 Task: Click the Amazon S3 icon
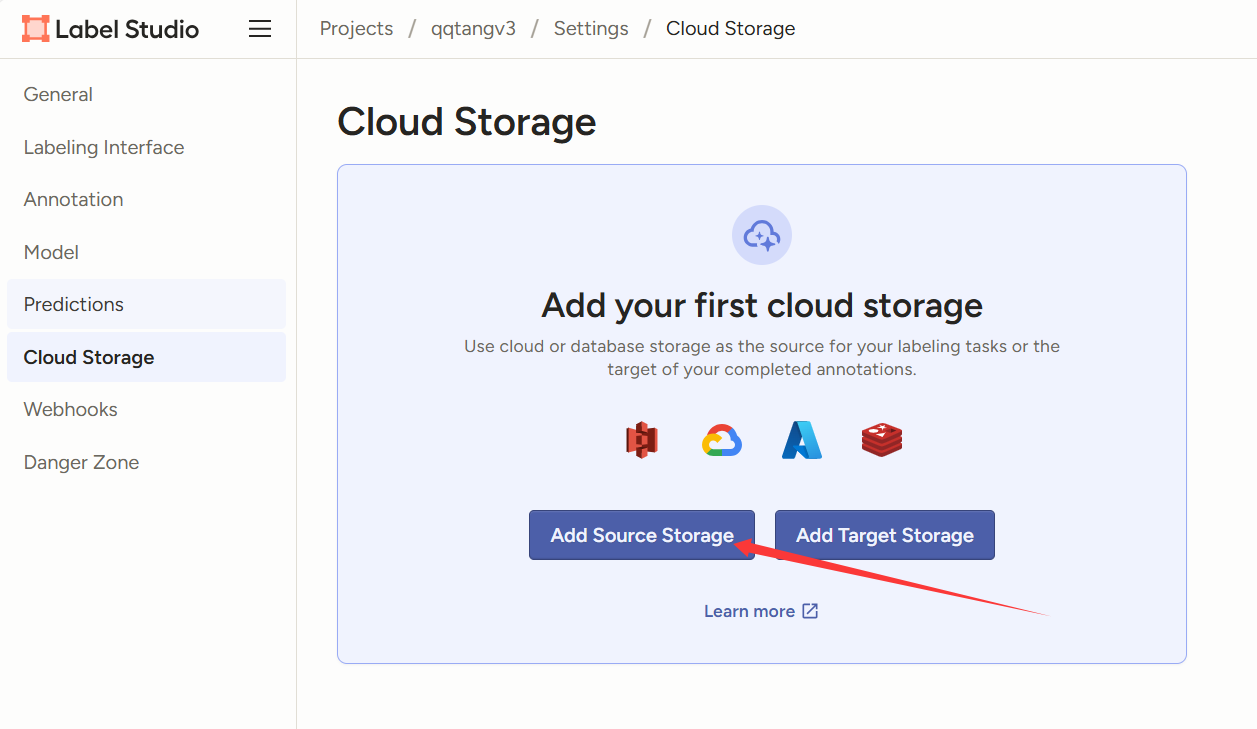(642, 440)
